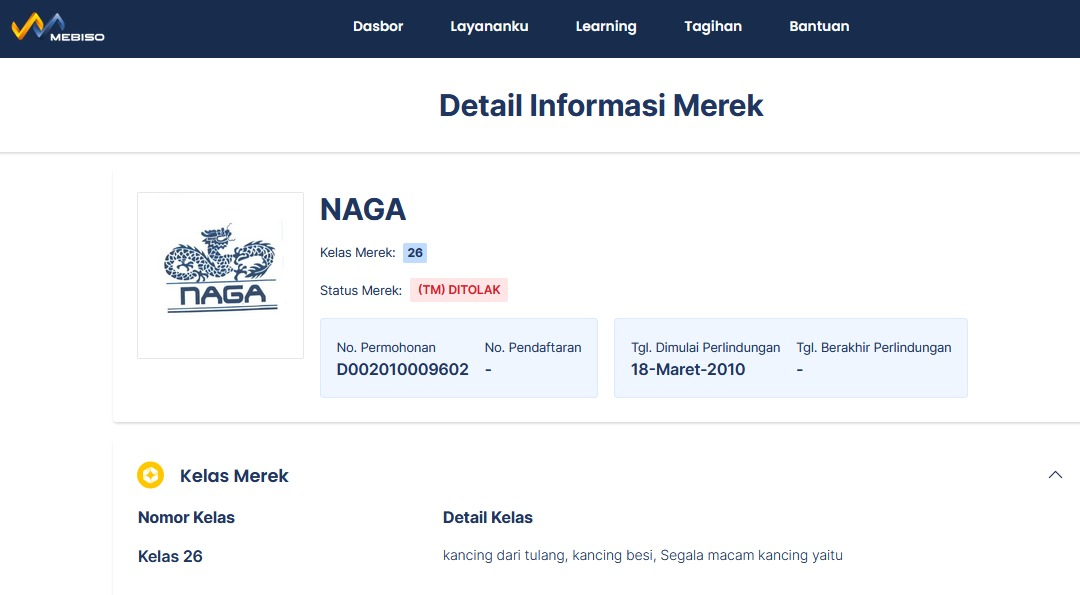1080x595 pixels.
Task: Click the Detail Kelas column header
Action: click(x=488, y=518)
